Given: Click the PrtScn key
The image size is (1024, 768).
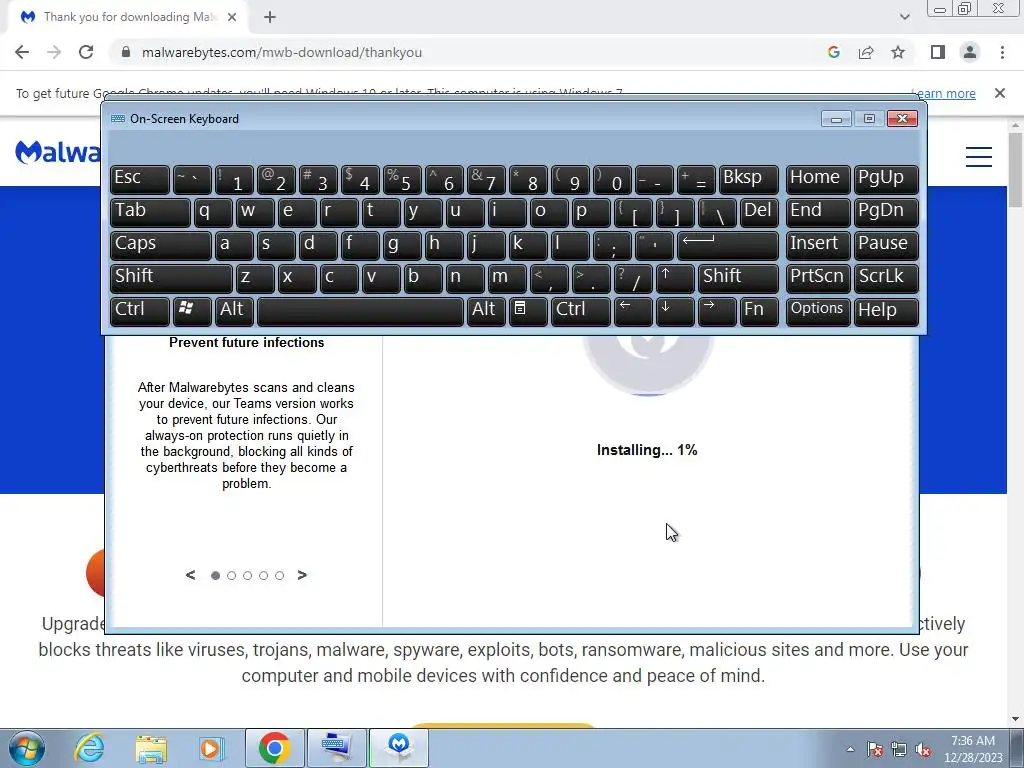Looking at the screenshot, I should click(x=818, y=278).
